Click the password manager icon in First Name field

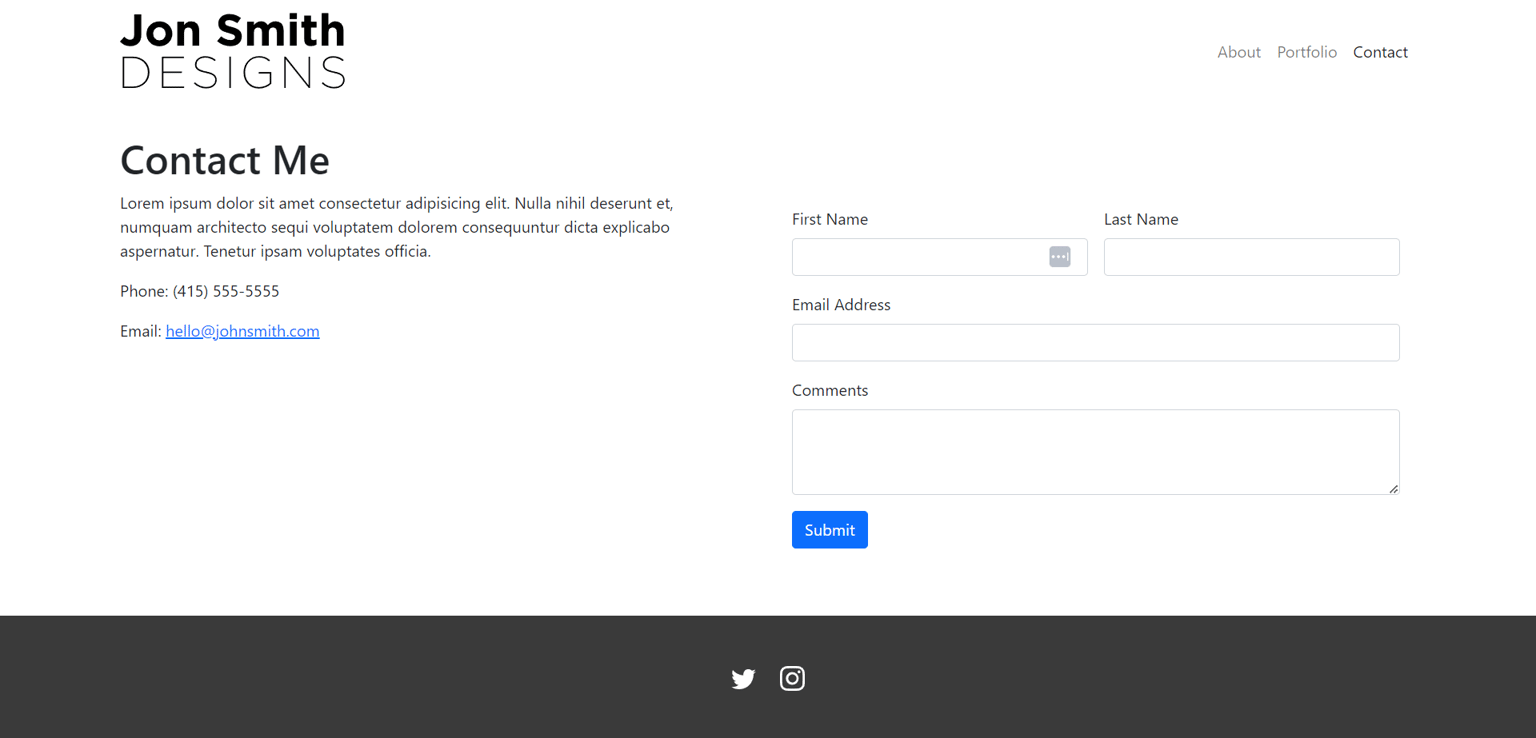(1060, 257)
